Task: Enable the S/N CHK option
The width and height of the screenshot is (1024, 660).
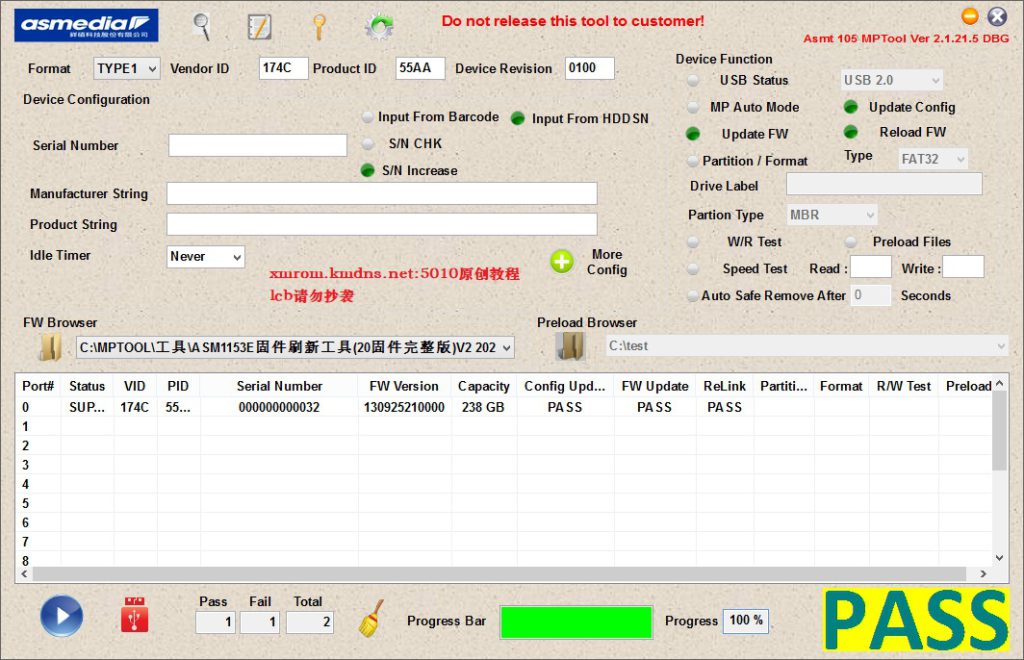Action: click(368, 144)
